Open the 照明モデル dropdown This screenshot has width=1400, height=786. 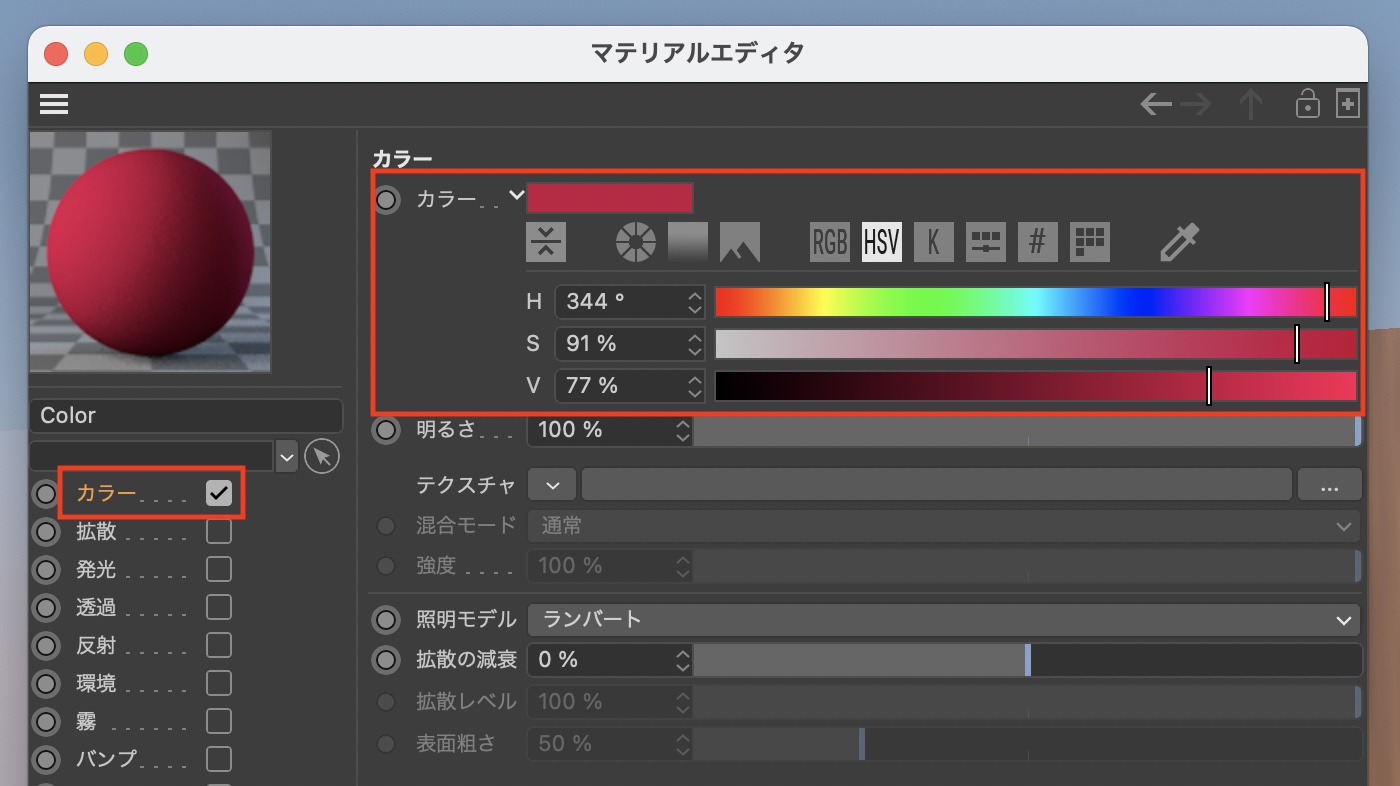(943, 620)
